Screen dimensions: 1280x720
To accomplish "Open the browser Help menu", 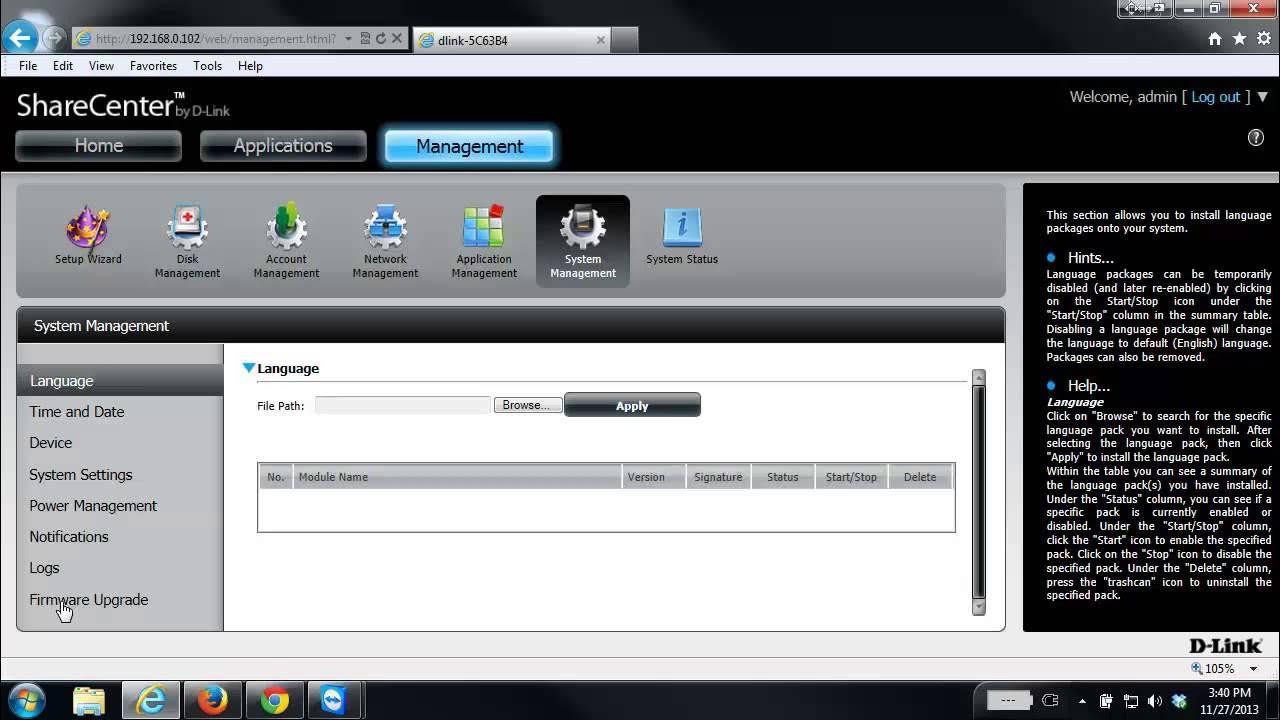I will (x=250, y=66).
